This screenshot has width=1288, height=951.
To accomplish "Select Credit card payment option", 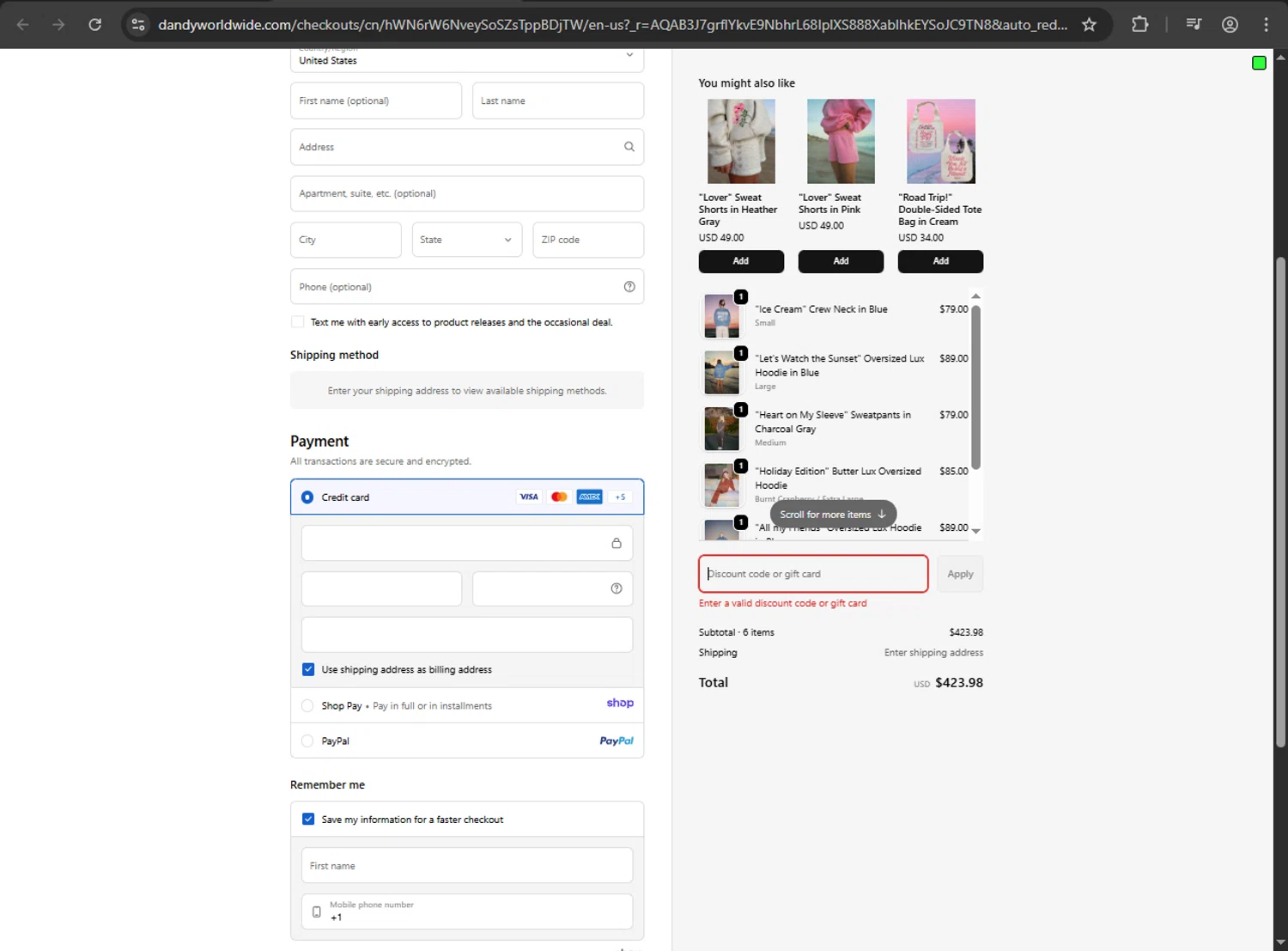I will (x=307, y=497).
